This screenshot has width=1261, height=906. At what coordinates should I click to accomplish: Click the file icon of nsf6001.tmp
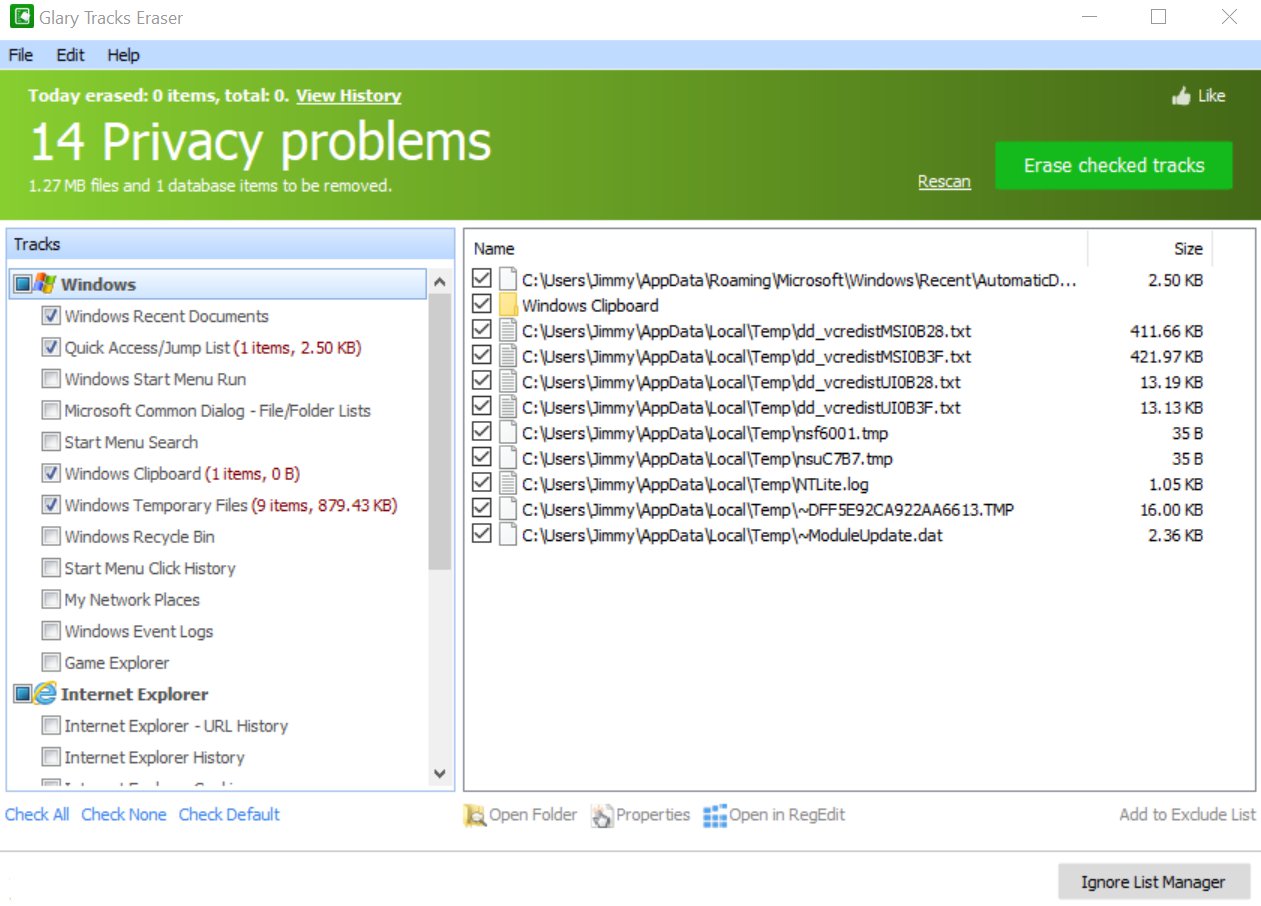(x=508, y=433)
